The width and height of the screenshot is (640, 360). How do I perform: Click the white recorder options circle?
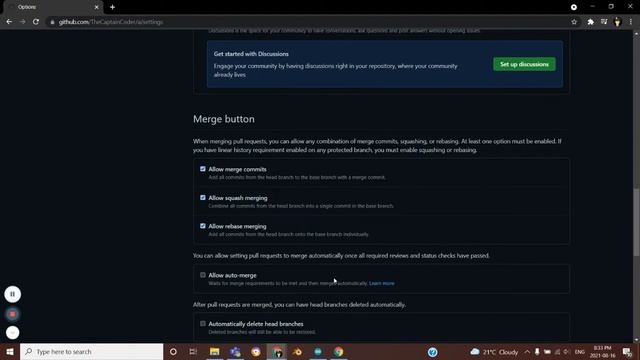click(x=13, y=333)
